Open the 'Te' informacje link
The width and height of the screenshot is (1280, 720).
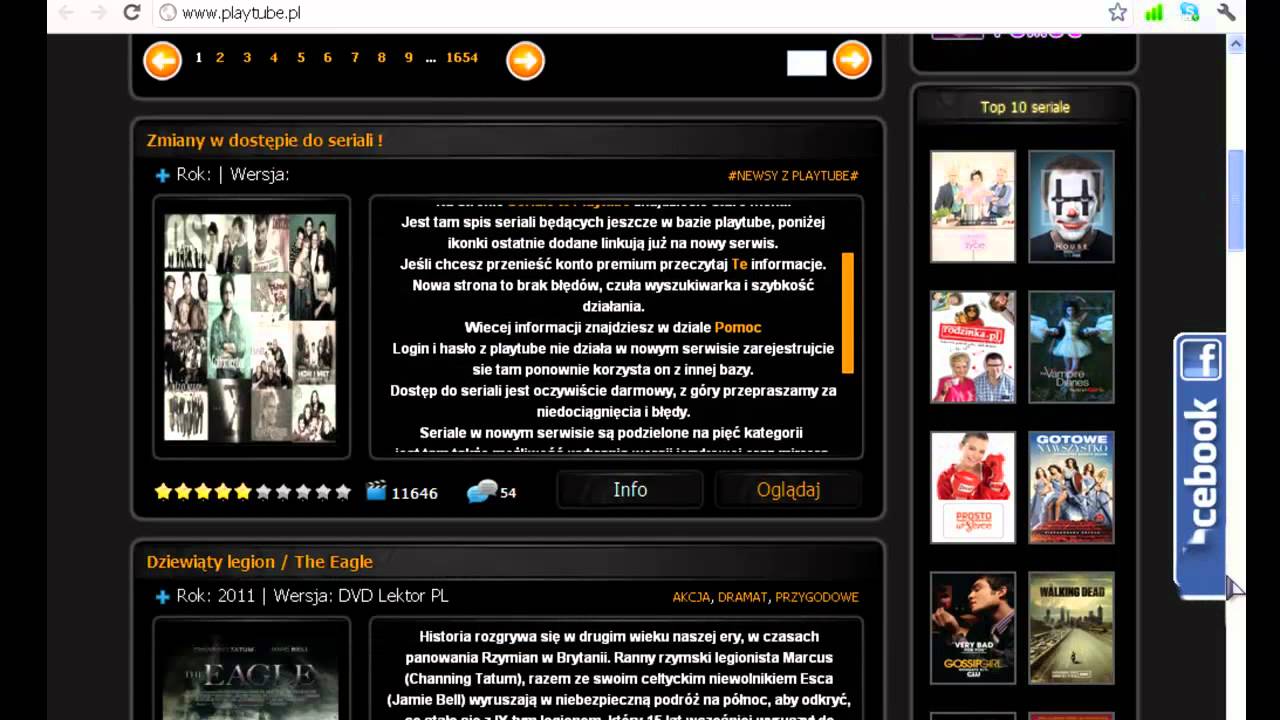(x=739, y=264)
